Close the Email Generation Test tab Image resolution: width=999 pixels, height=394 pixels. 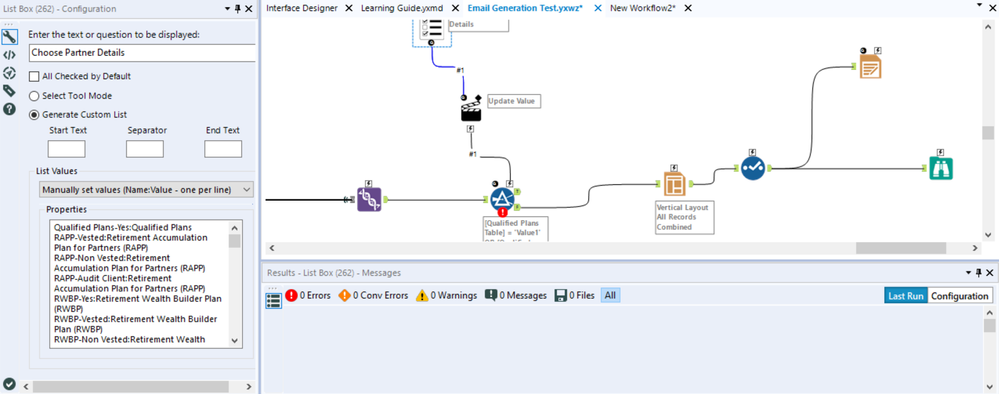pyautogui.click(x=598, y=8)
